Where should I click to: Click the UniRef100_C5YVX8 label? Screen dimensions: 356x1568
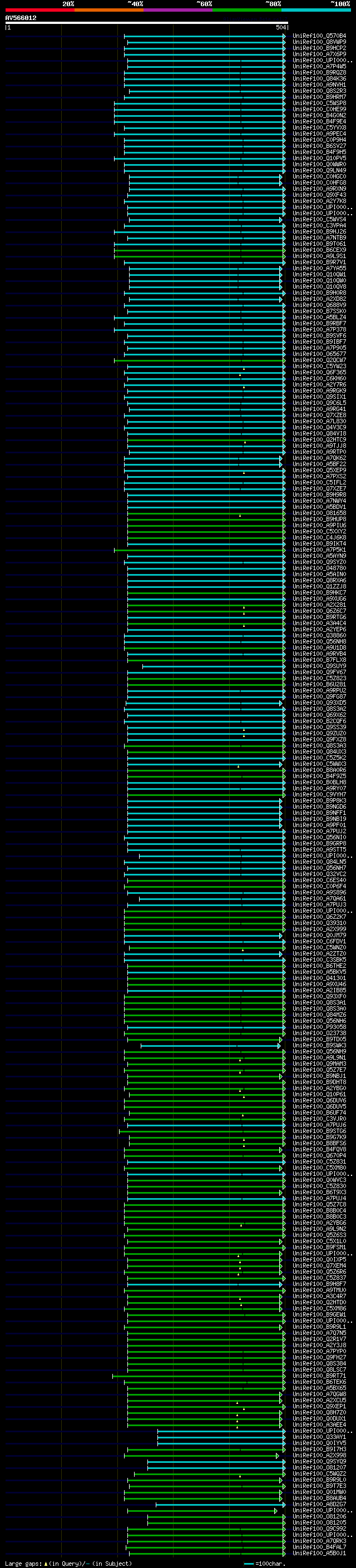[319, 127]
